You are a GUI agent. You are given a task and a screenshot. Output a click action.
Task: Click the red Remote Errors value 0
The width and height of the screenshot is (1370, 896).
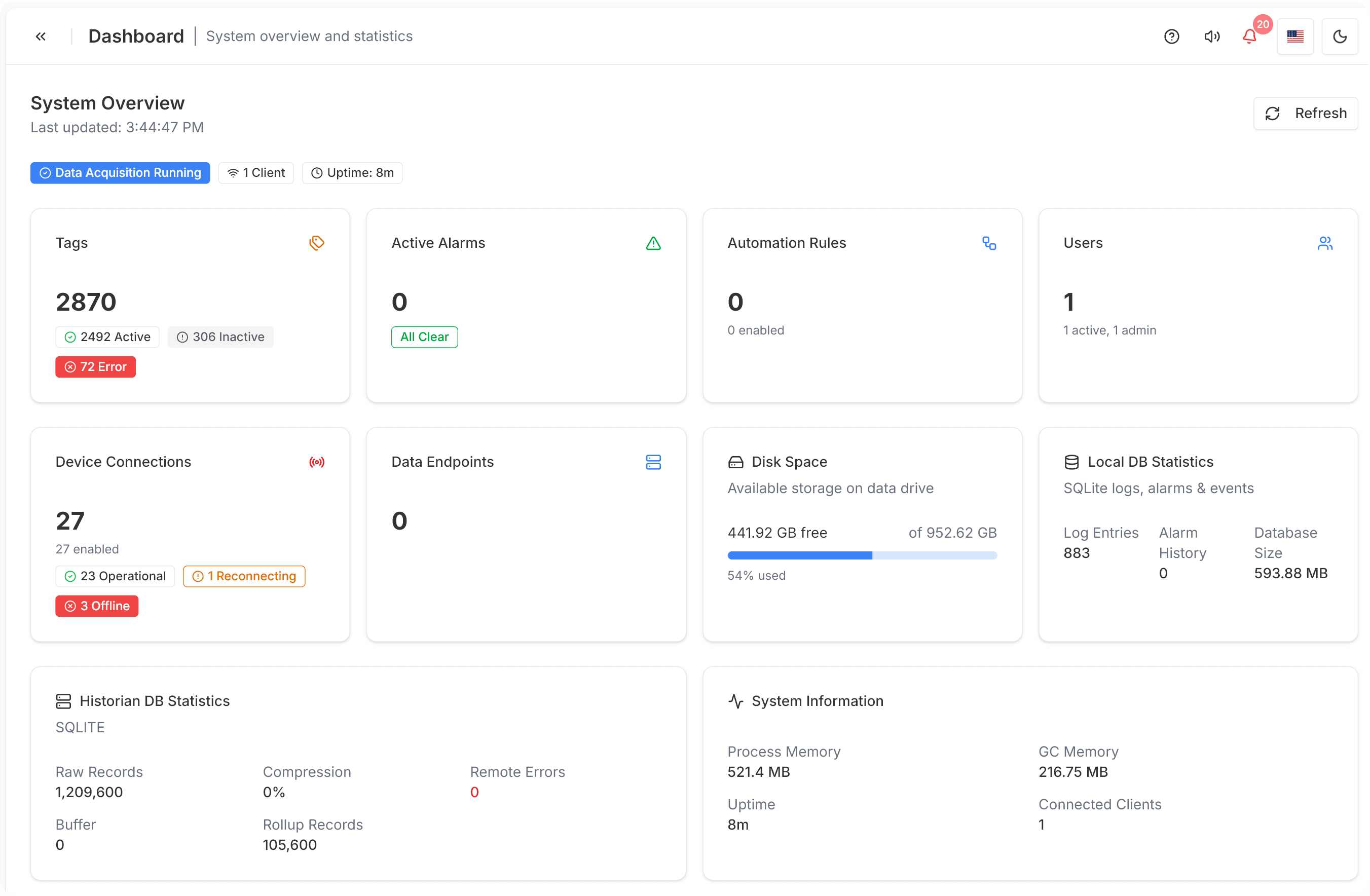474,792
